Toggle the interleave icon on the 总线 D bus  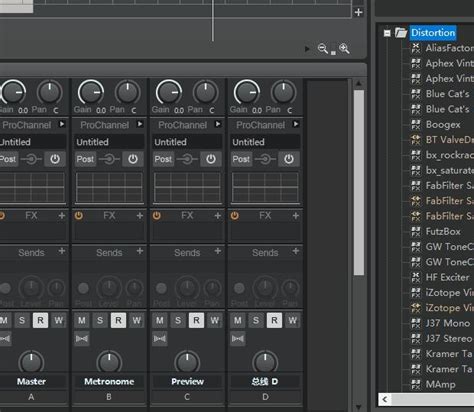point(238,339)
